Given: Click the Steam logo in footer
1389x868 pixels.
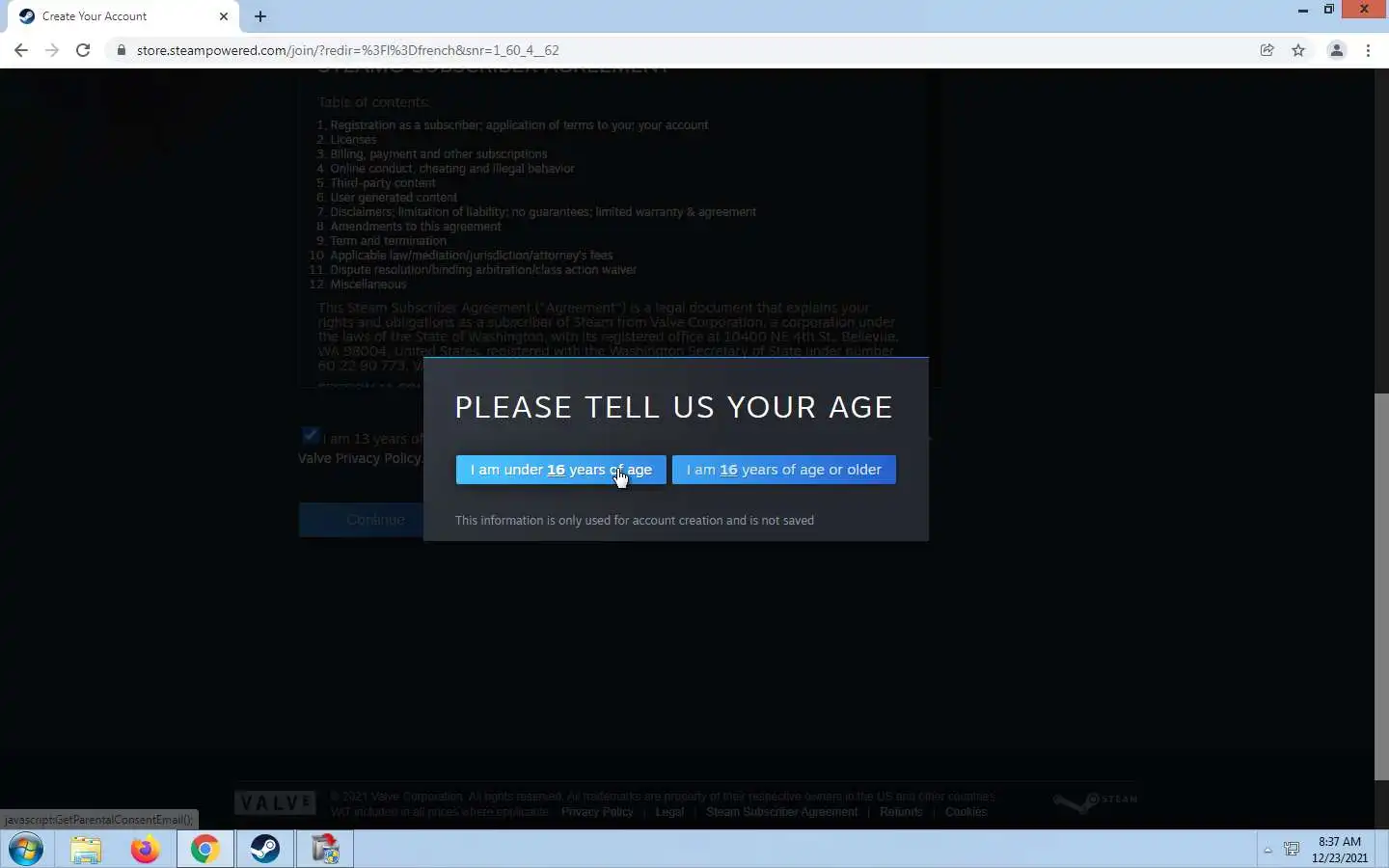Looking at the screenshot, I should point(1095,802).
